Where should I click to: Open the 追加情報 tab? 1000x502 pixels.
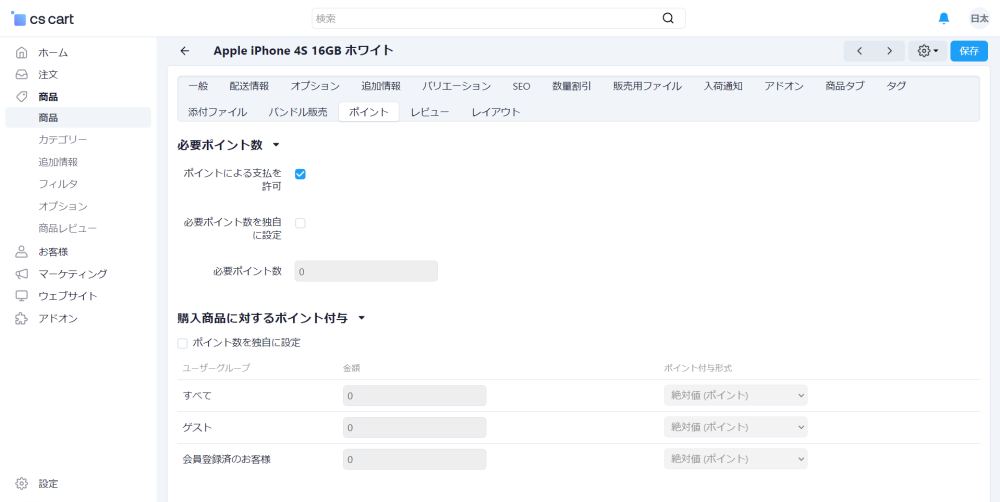tap(381, 86)
